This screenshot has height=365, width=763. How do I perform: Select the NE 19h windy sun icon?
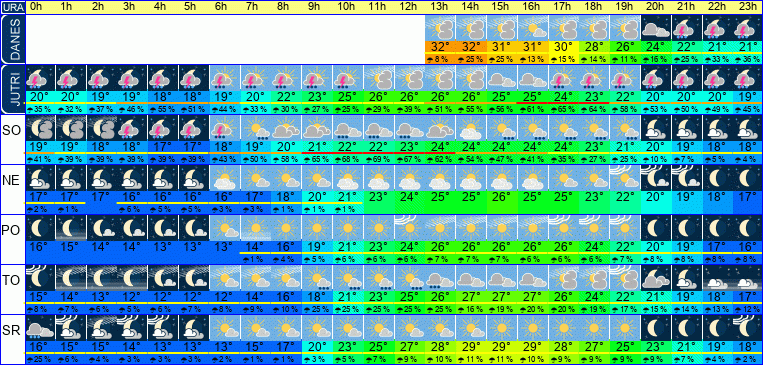tap(625, 178)
